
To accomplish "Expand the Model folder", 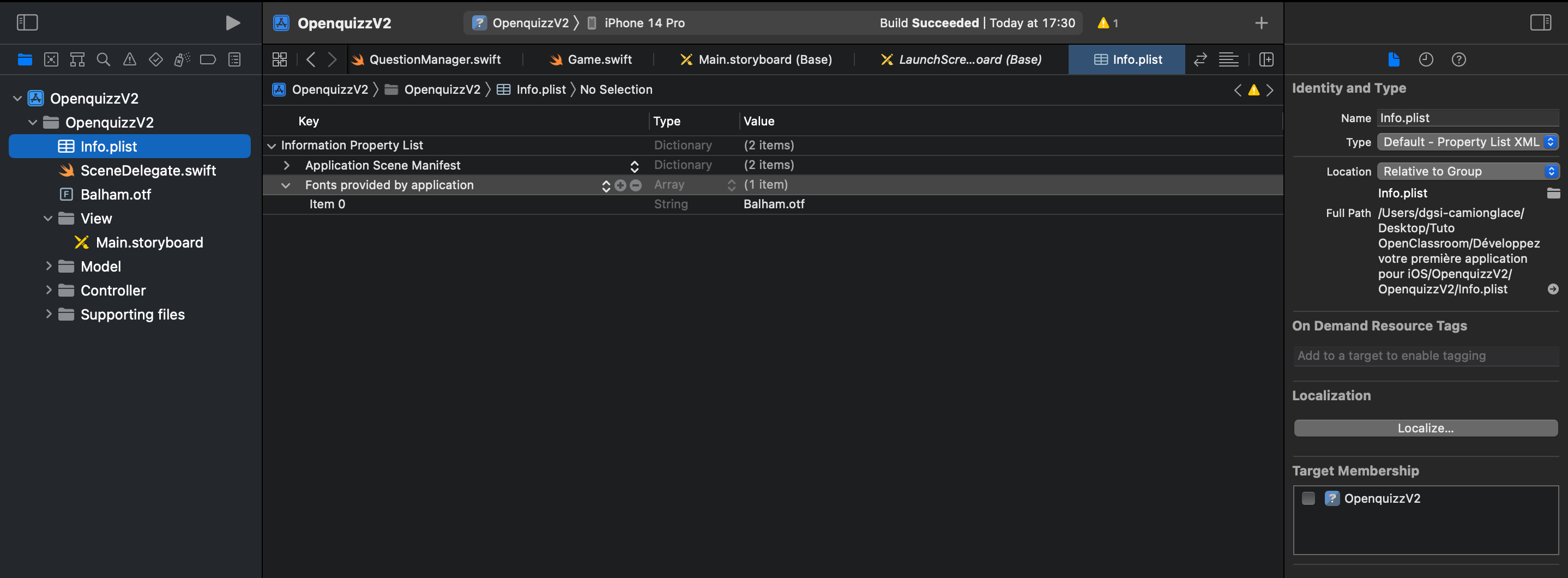I will coord(48,266).
